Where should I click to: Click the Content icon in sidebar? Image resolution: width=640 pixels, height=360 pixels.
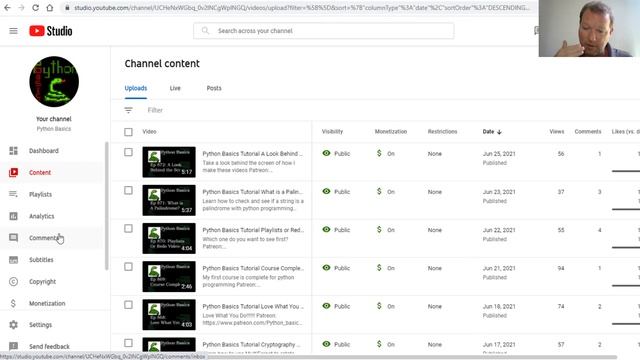pyautogui.click(x=13, y=172)
